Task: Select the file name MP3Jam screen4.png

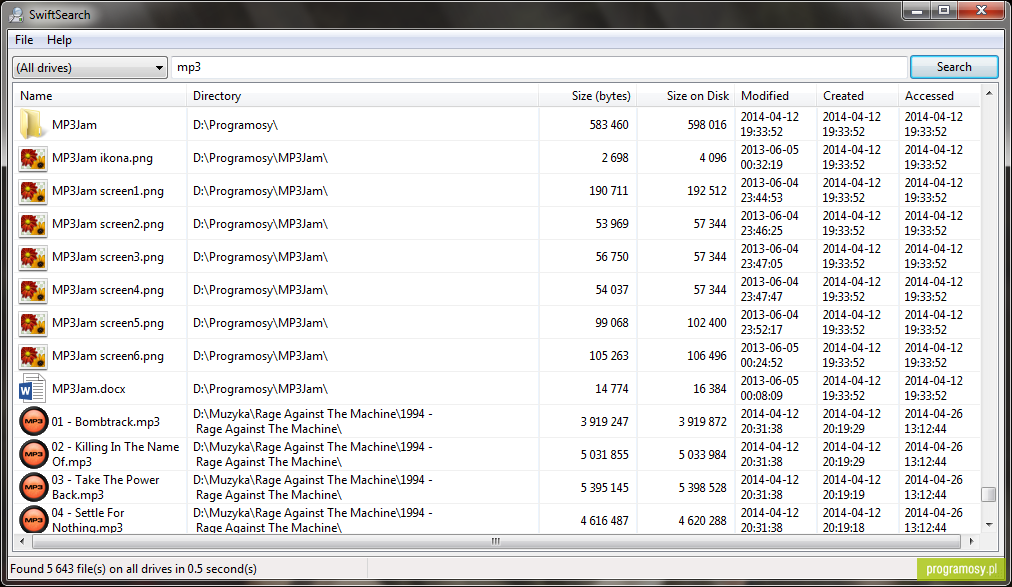Action: click(x=108, y=290)
